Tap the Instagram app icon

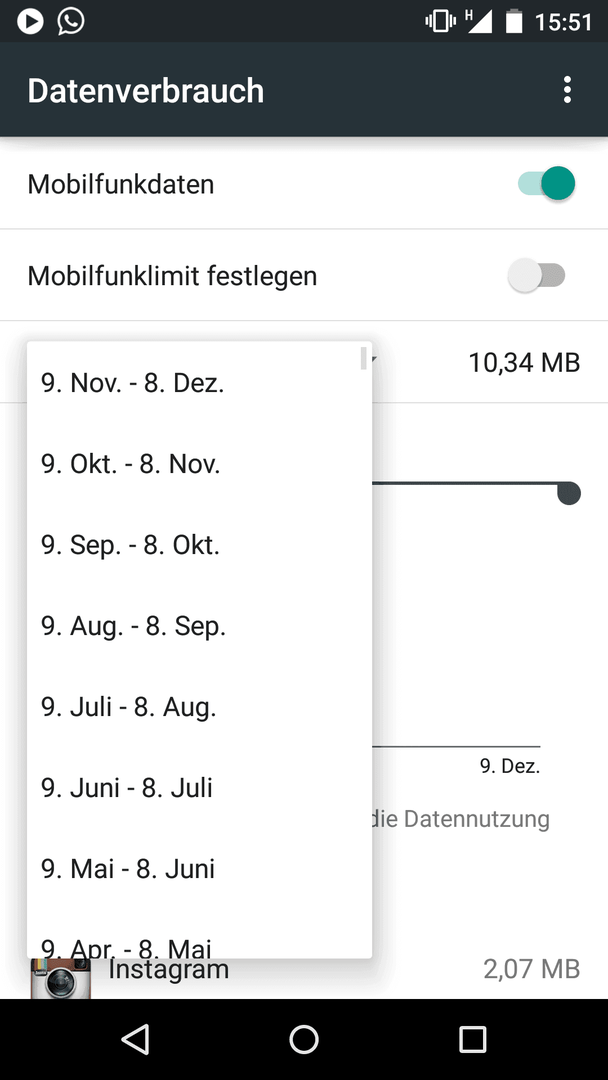coord(61,978)
